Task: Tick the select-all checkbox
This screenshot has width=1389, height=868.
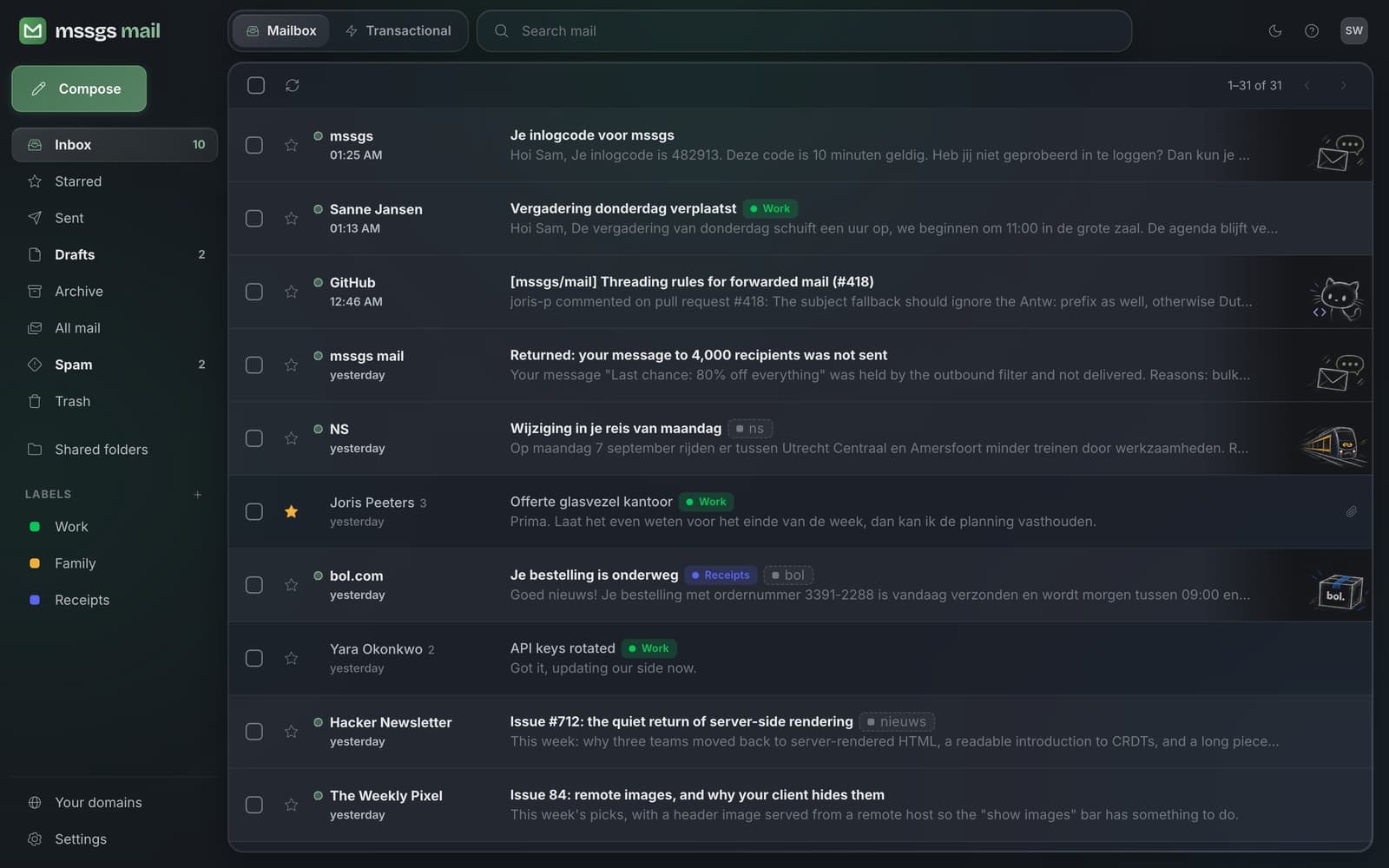Action: pos(256,85)
